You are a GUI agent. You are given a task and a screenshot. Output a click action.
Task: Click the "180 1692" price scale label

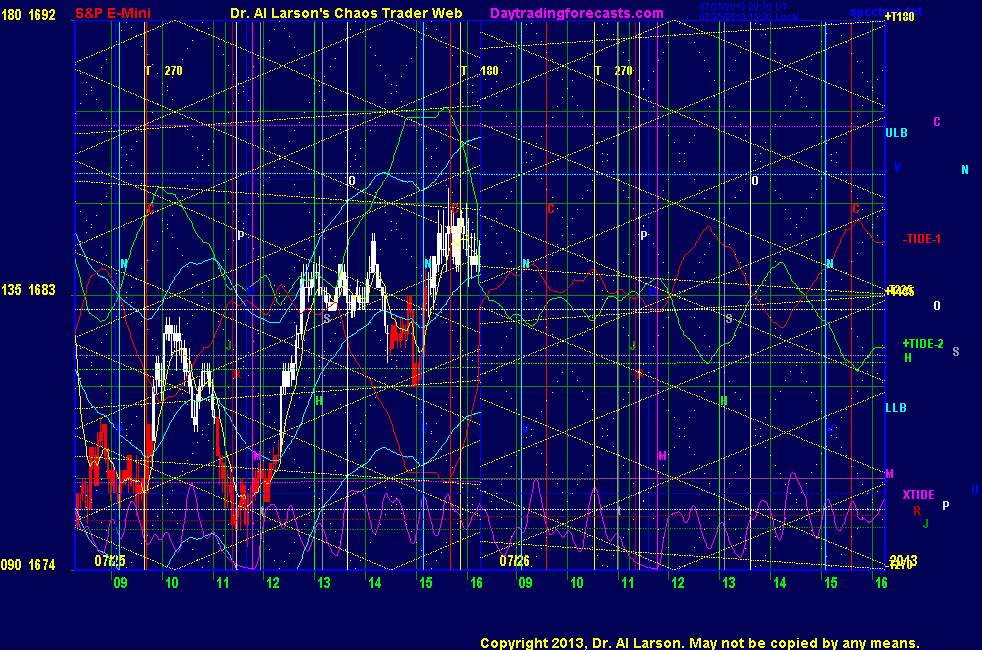28,14
